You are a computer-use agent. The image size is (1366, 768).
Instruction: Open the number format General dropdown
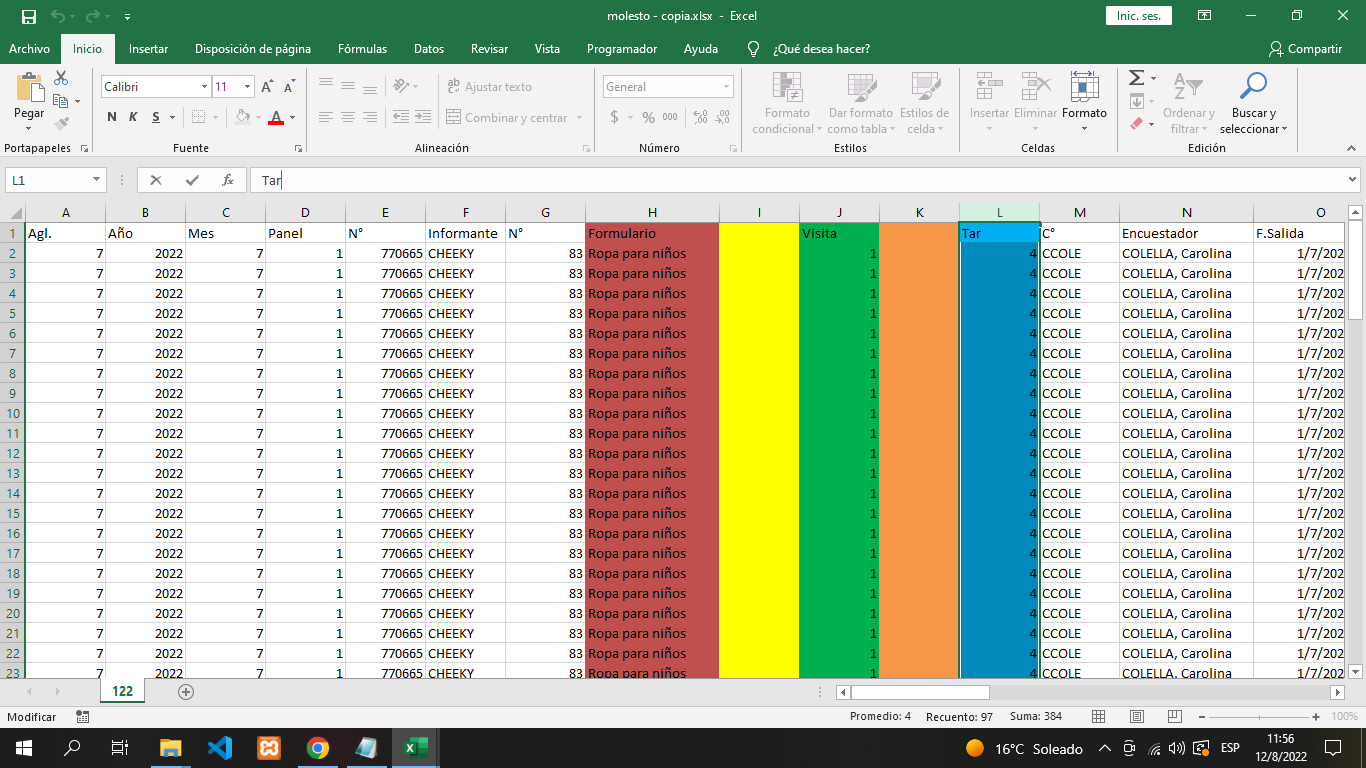coord(727,87)
